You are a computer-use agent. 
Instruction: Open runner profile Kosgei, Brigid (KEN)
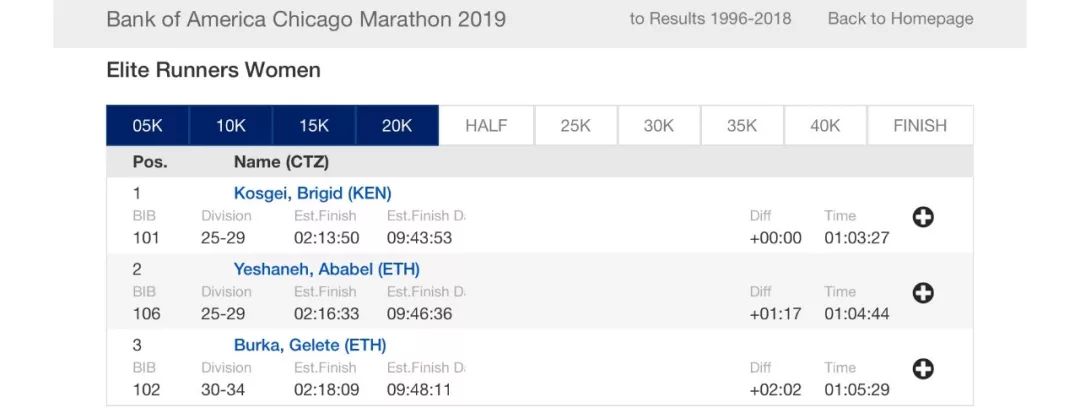(312, 193)
